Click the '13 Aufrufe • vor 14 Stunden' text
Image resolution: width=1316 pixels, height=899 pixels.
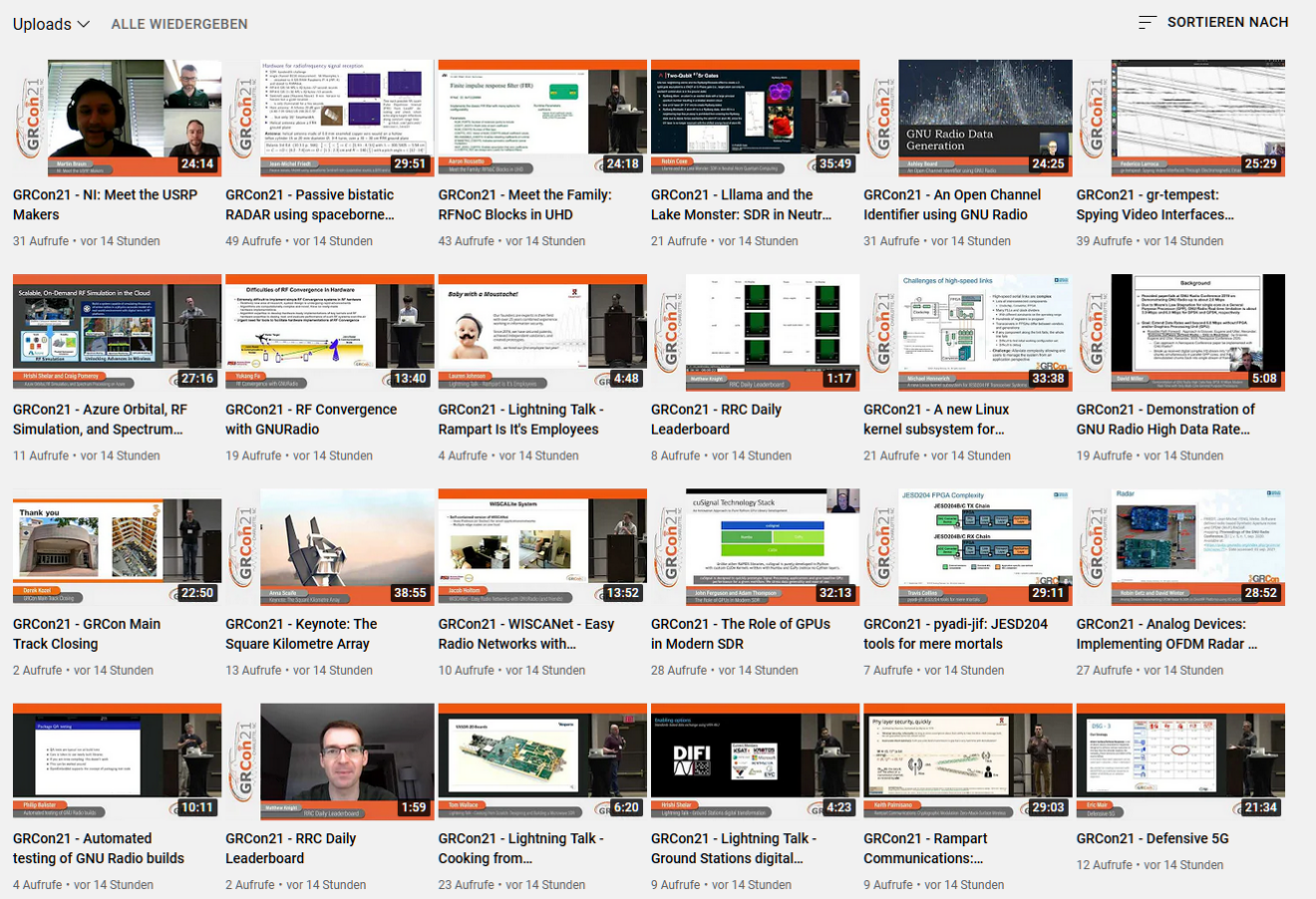pyautogui.click(x=299, y=671)
